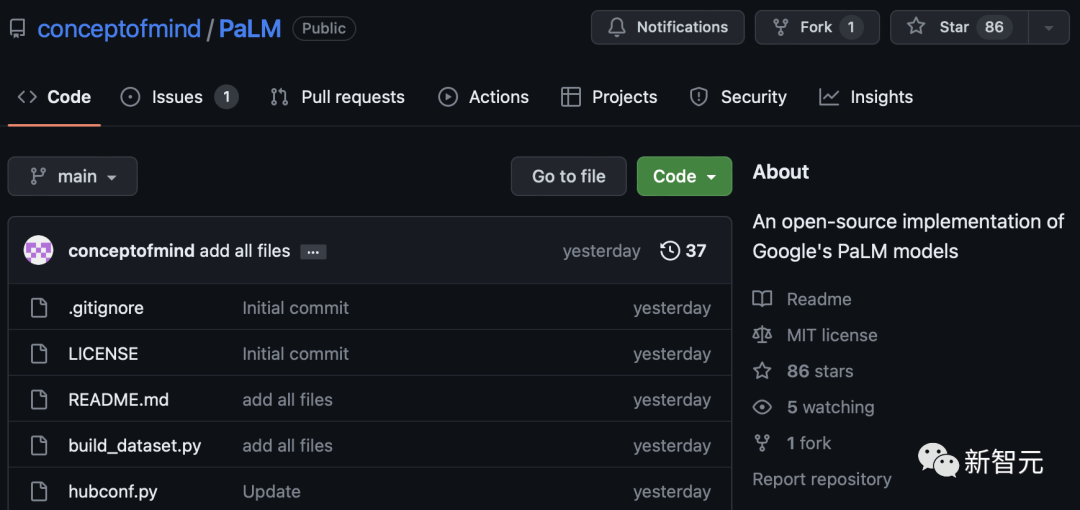Click the Go to file button
The width and height of the screenshot is (1080, 510).
pyautogui.click(x=568, y=176)
